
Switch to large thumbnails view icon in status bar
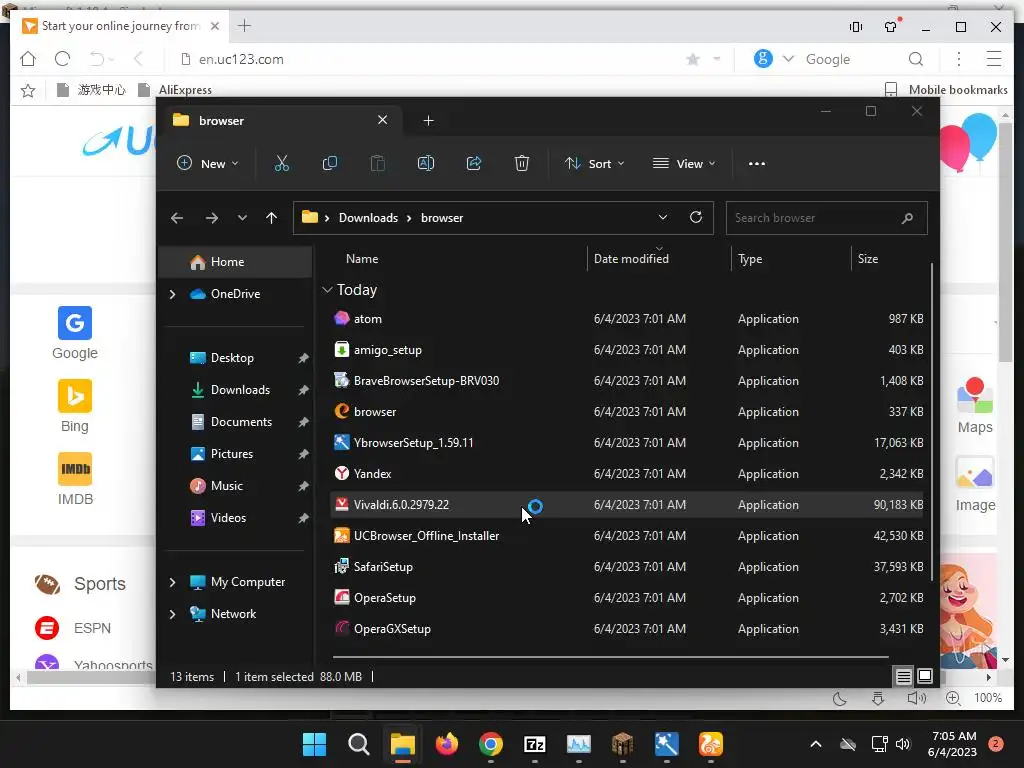point(925,676)
